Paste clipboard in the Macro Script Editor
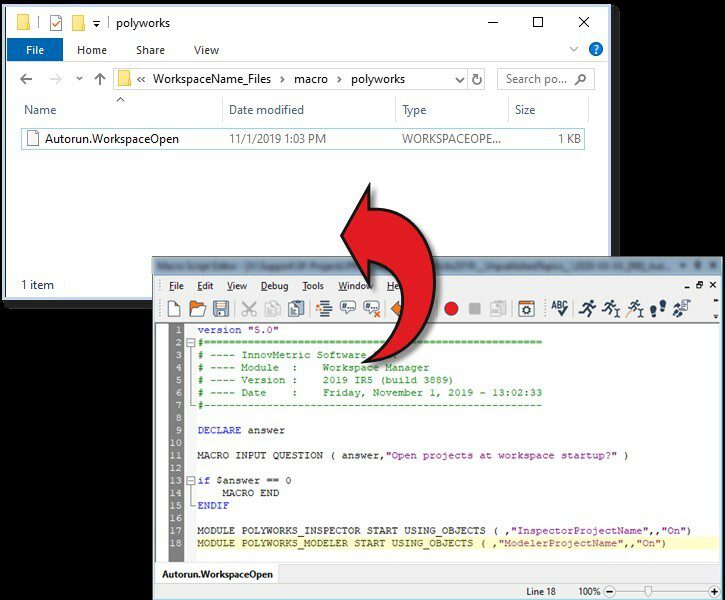 296,309
